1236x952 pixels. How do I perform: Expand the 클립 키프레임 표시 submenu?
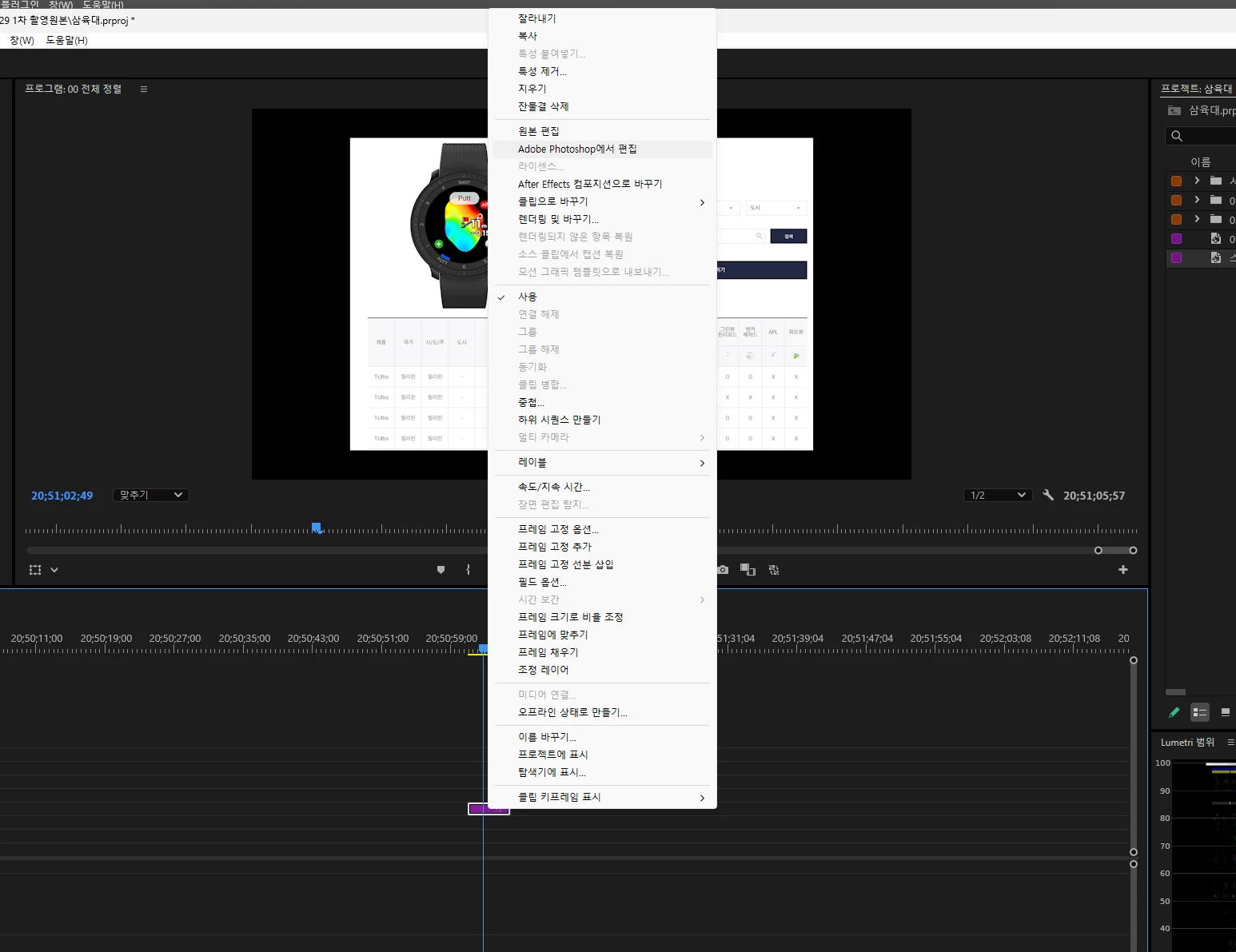point(602,797)
